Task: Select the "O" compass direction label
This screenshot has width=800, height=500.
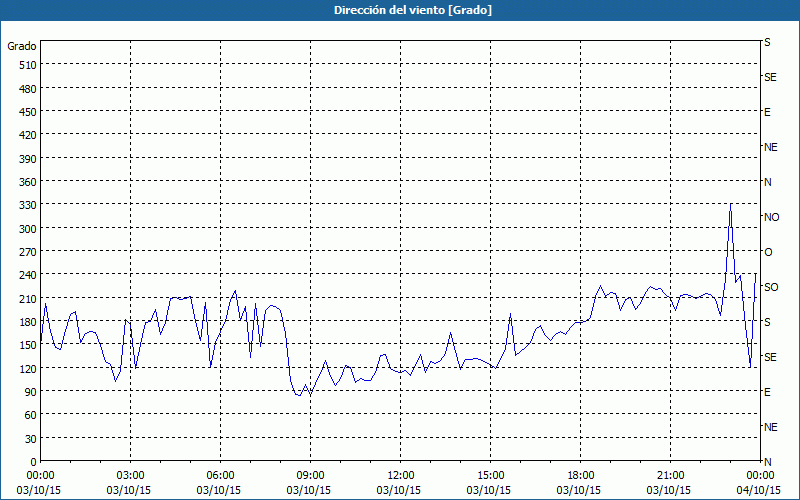Action: (x=768, y=253)
